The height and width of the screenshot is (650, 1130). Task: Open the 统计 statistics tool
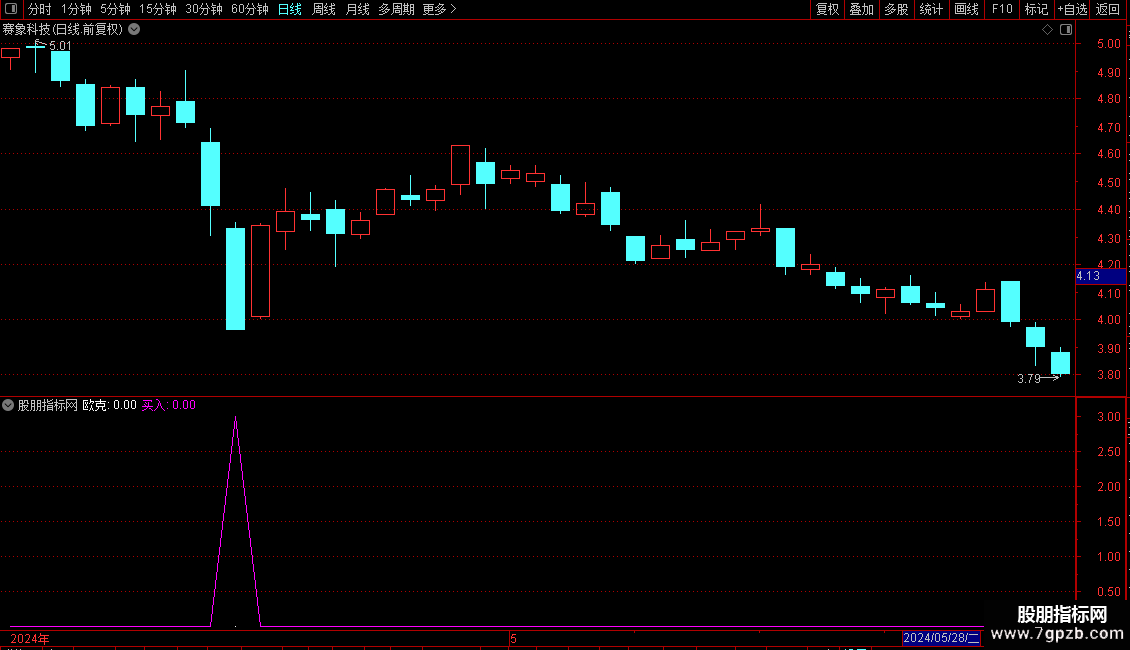[930, 9]
